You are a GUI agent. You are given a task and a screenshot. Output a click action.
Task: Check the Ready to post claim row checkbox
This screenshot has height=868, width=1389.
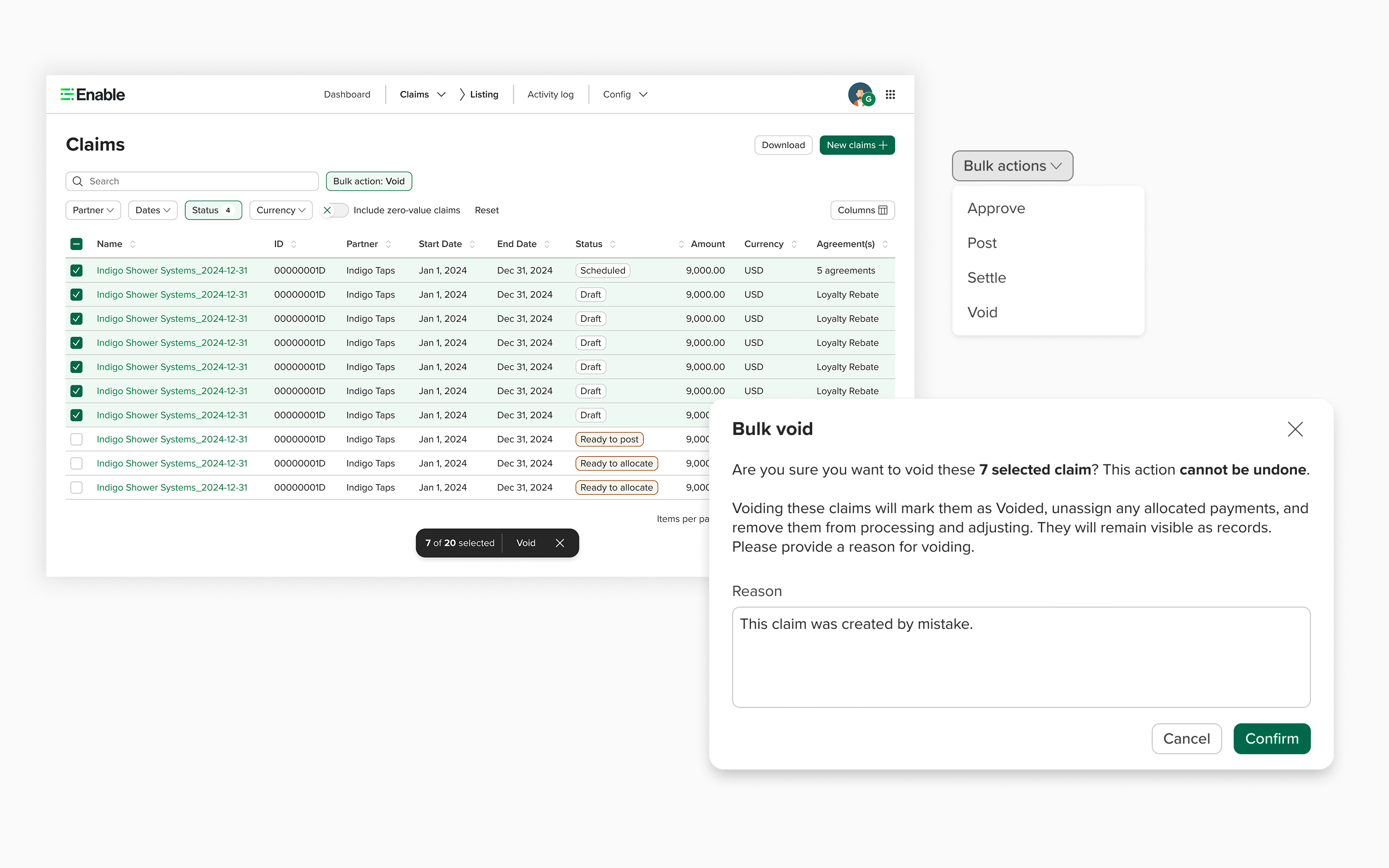tap(76, 439)
